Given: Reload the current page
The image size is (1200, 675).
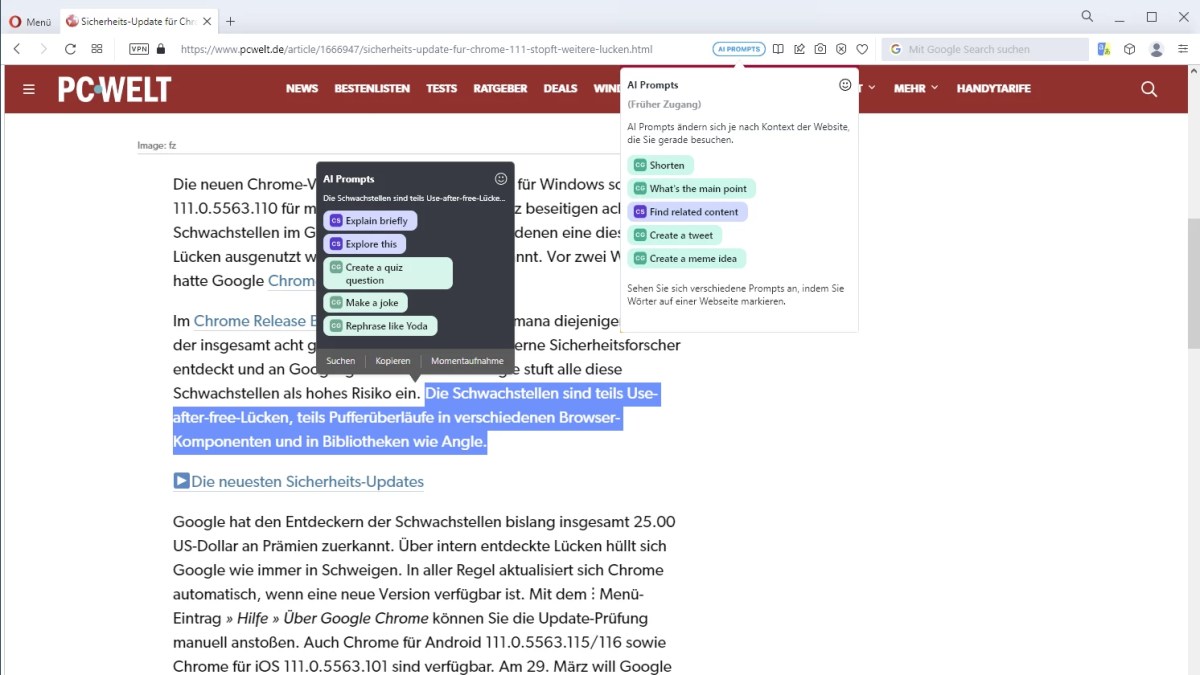Looking at the screenshot, I should (x=70, y=49).
